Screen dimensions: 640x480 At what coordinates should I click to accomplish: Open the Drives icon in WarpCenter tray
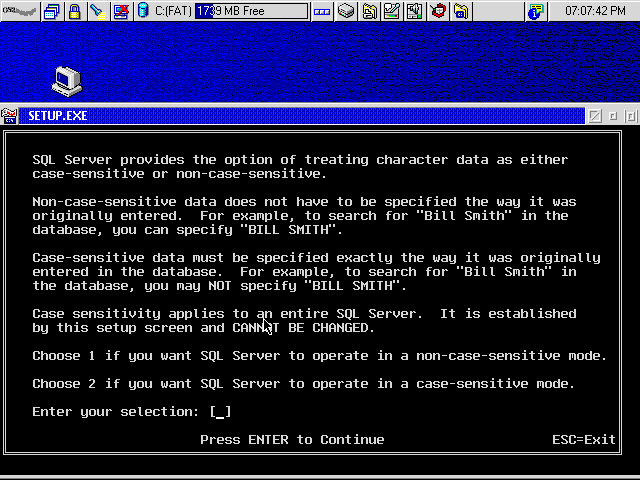(346, 11)
